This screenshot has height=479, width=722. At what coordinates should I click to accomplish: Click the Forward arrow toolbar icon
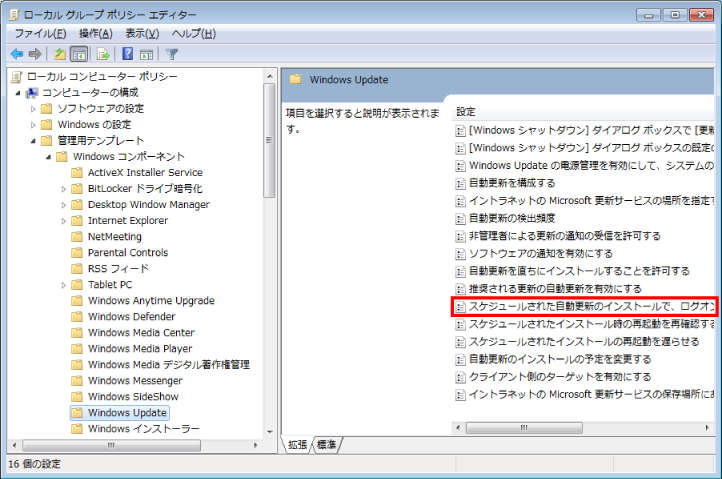pos(35,54)
